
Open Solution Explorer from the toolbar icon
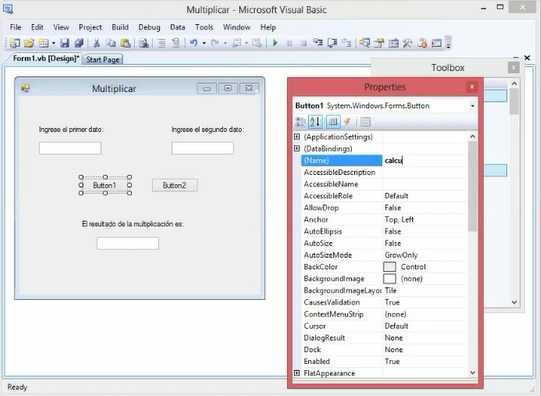click(x=364, y=43)
